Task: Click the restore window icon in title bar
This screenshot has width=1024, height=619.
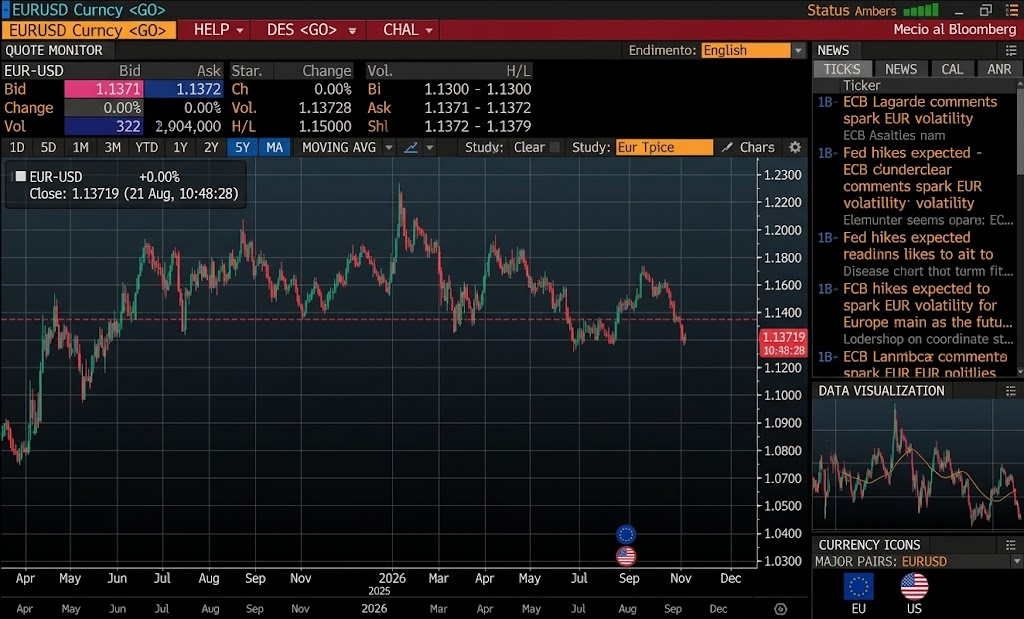Action: click(x=985, y=10)
